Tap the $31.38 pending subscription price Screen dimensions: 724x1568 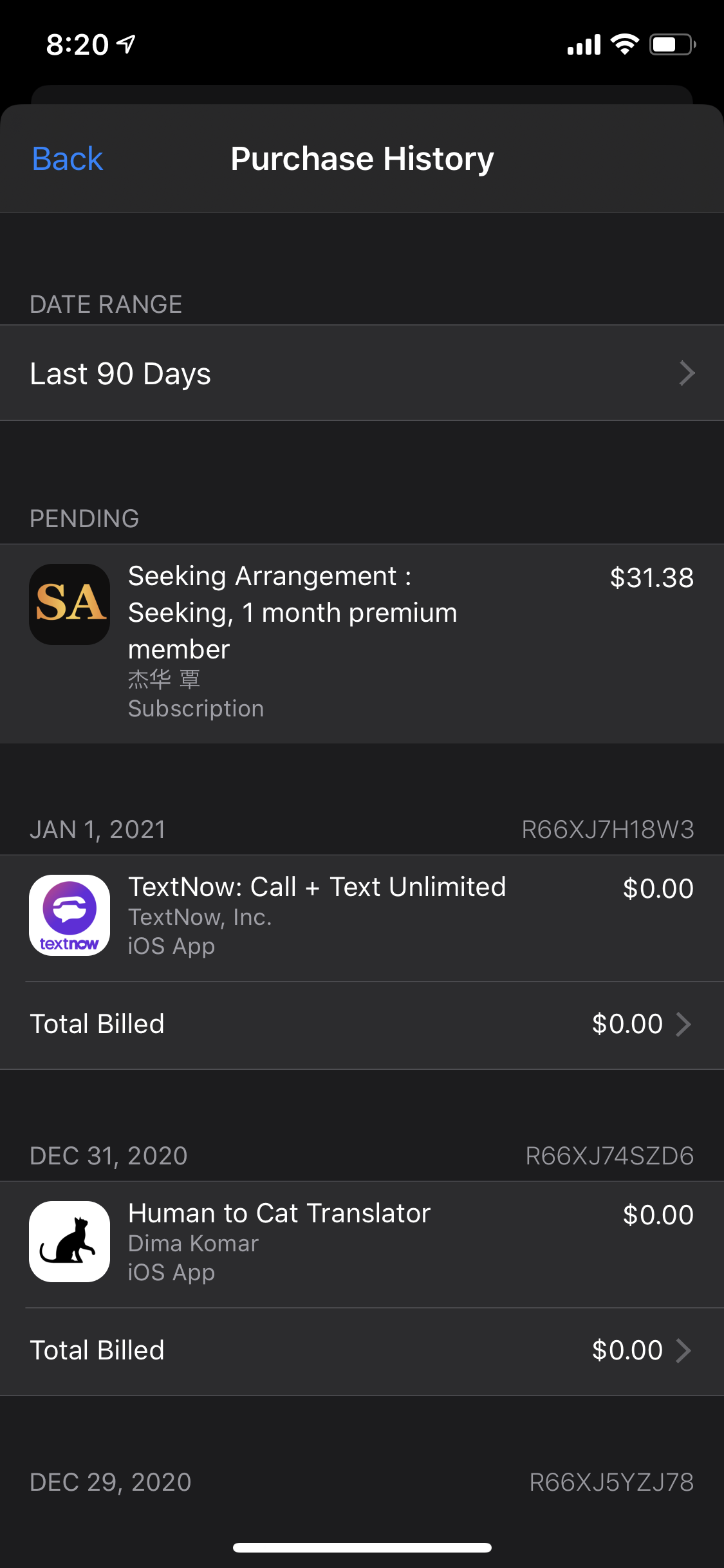[651, 577]
